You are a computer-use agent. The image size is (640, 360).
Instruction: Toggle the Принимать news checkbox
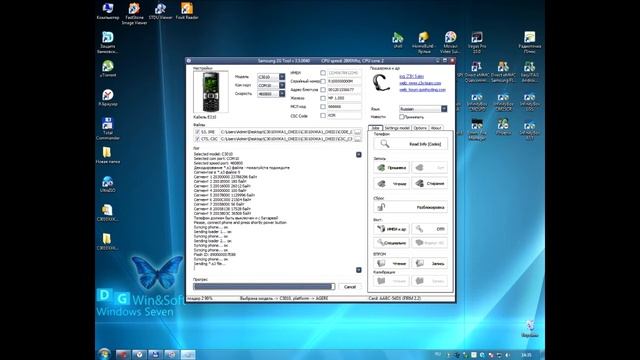click(x=402, y=117)
